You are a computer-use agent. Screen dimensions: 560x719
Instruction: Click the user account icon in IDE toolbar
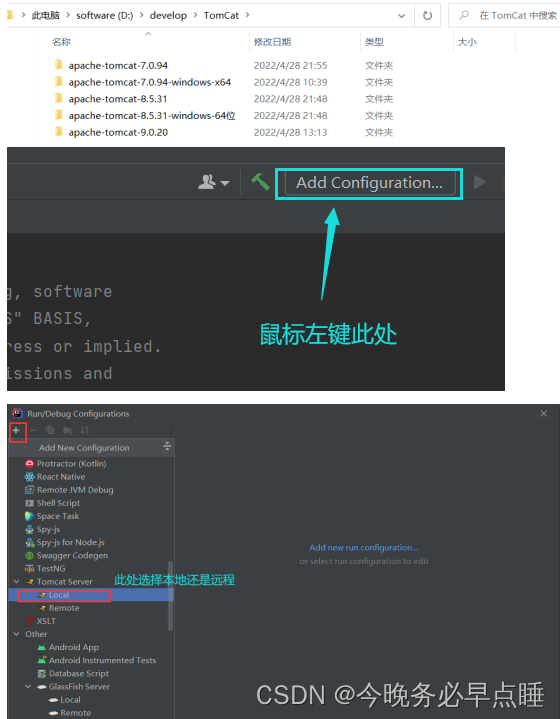point(213,182)
